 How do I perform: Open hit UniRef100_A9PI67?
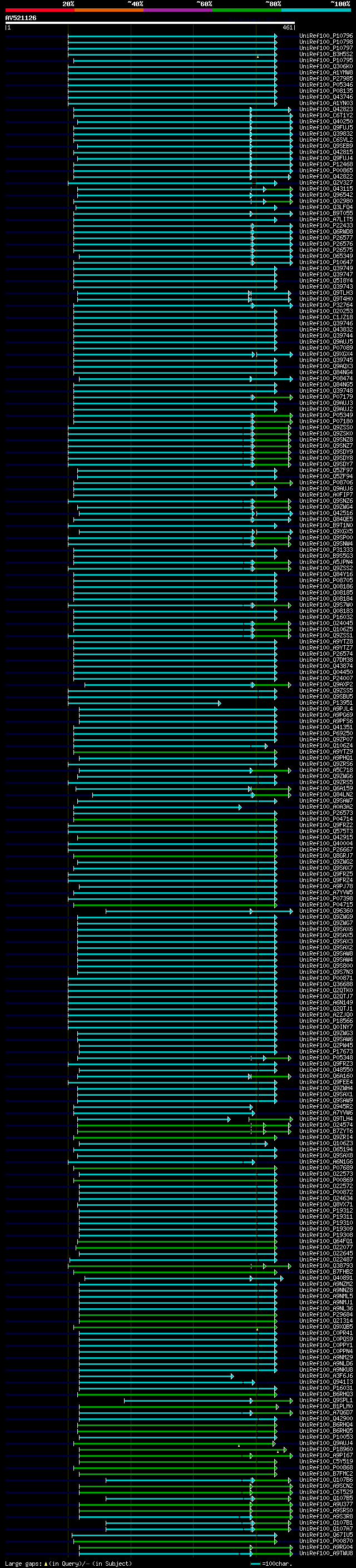(326, 1456)
